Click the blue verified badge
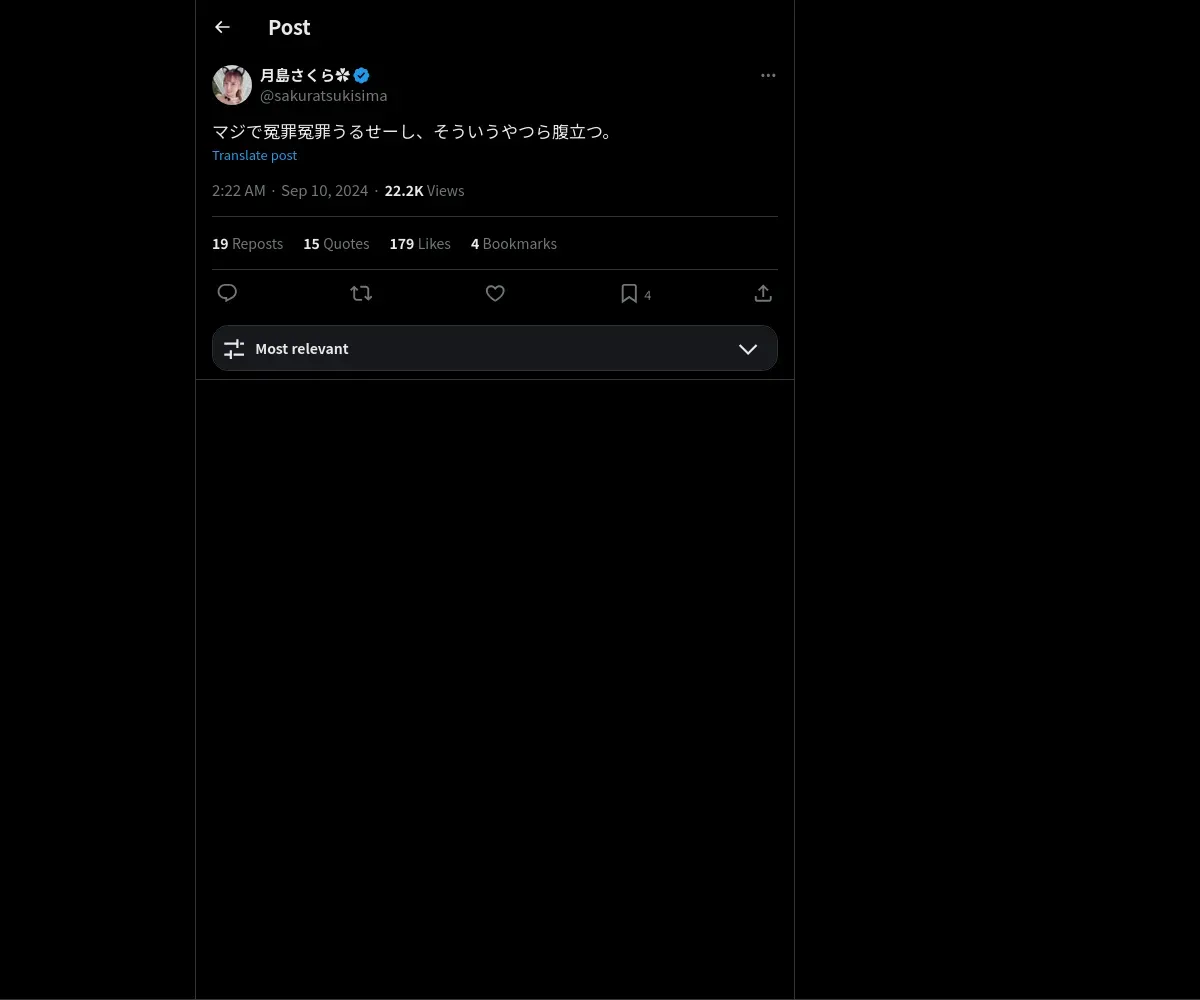Screen dimensions: 1200x1000 tap(362, 75)
